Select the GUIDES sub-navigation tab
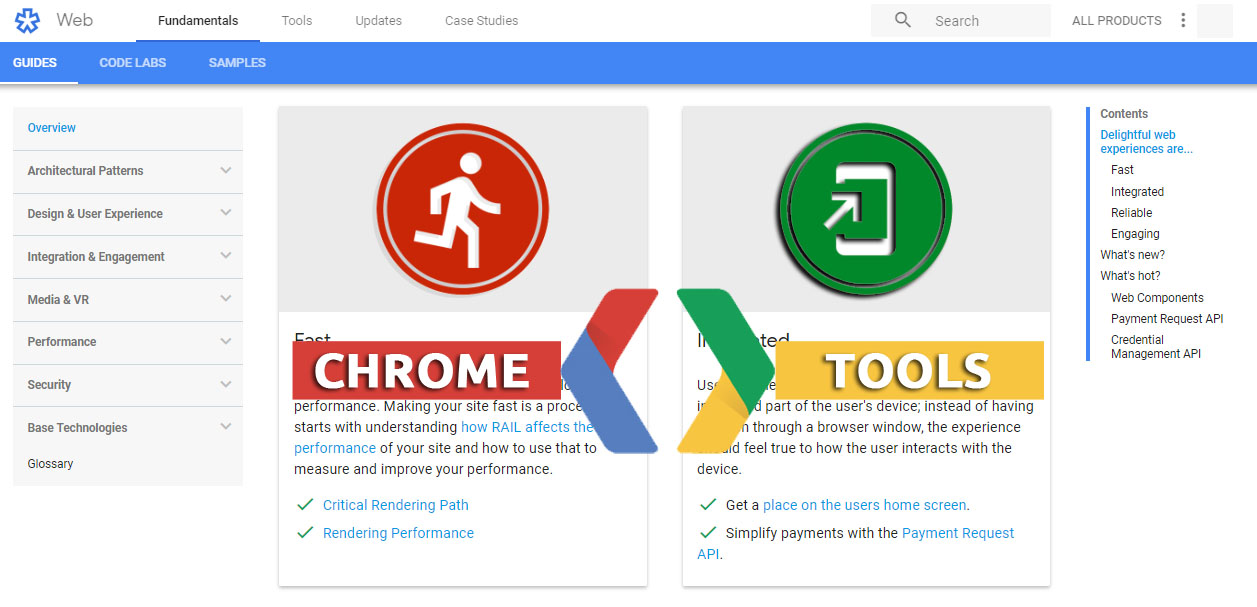This screenshot has height=607, width=1257. 35,63
